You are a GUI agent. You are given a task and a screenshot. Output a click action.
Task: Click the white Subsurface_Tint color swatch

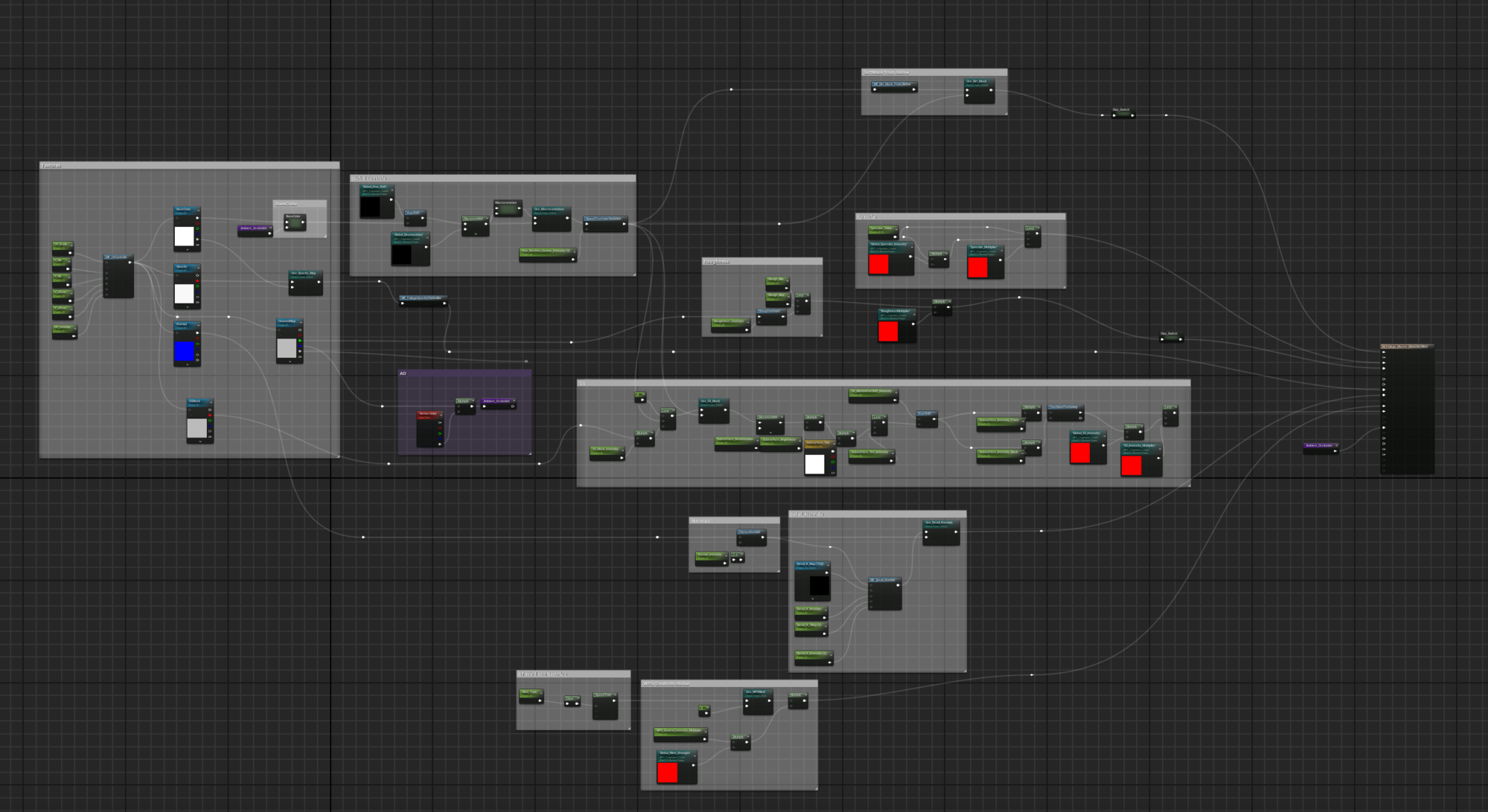[816, 465]
